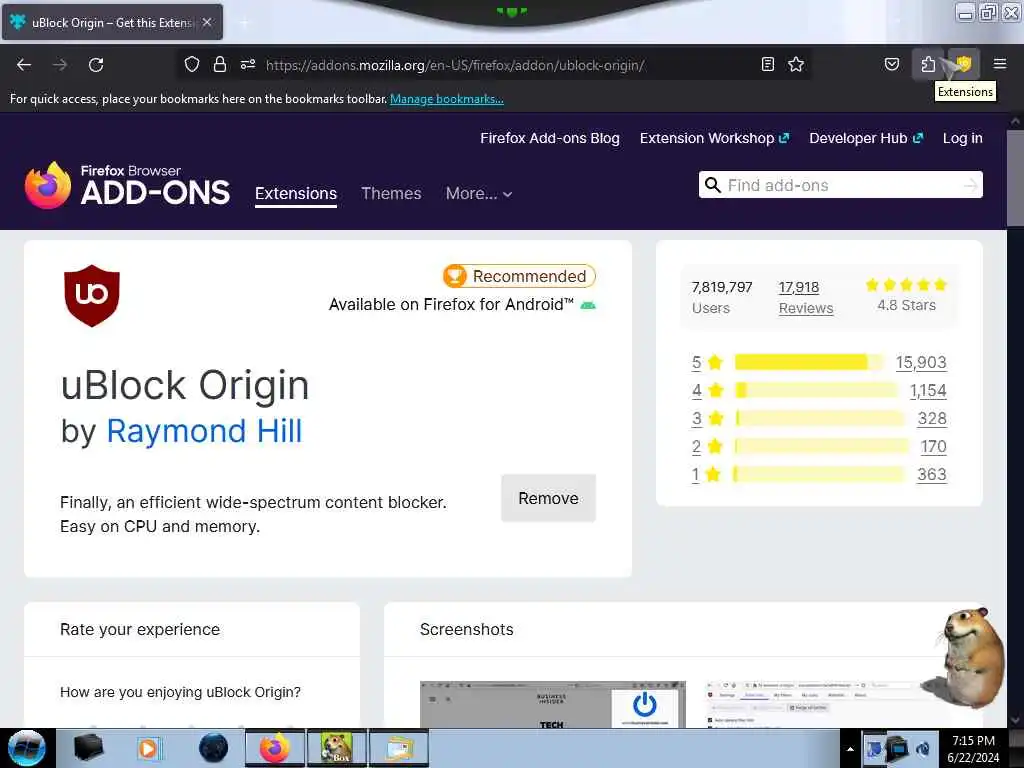Open Developer Hub link
1024x768 pixels.
click(x=866, y=138)
